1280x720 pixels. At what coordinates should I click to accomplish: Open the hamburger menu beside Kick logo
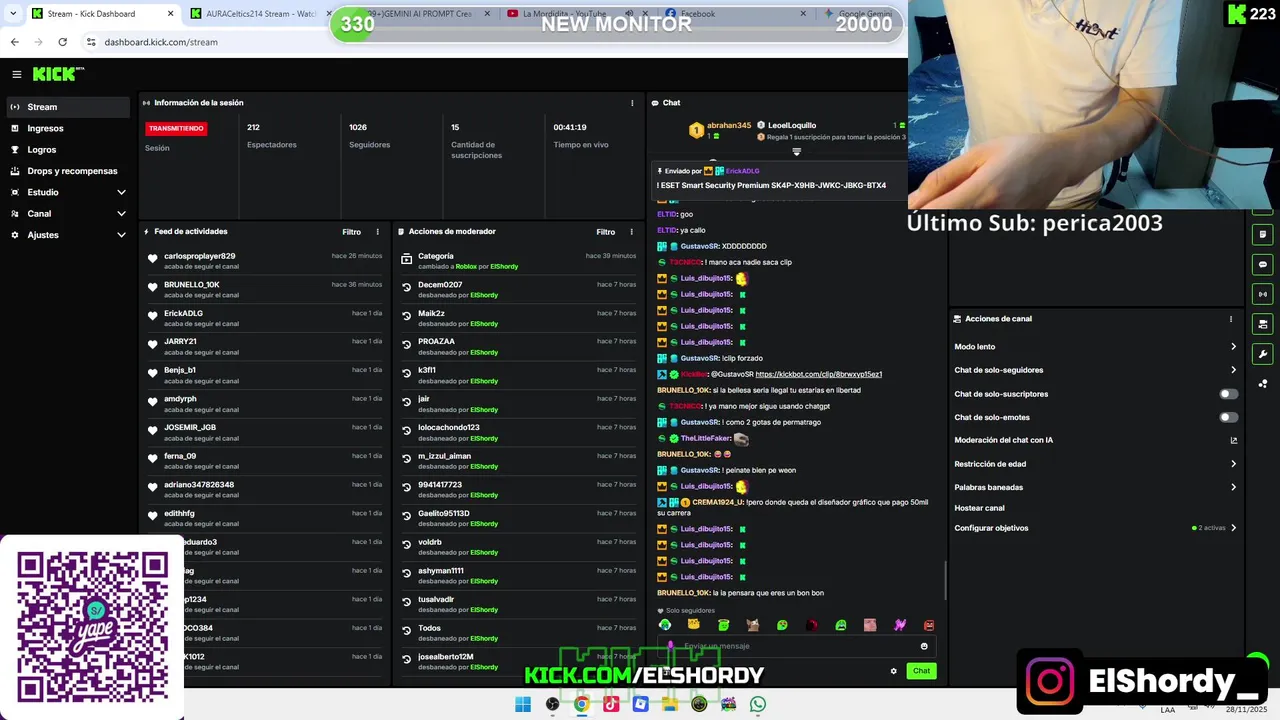(x=17, y=74)
